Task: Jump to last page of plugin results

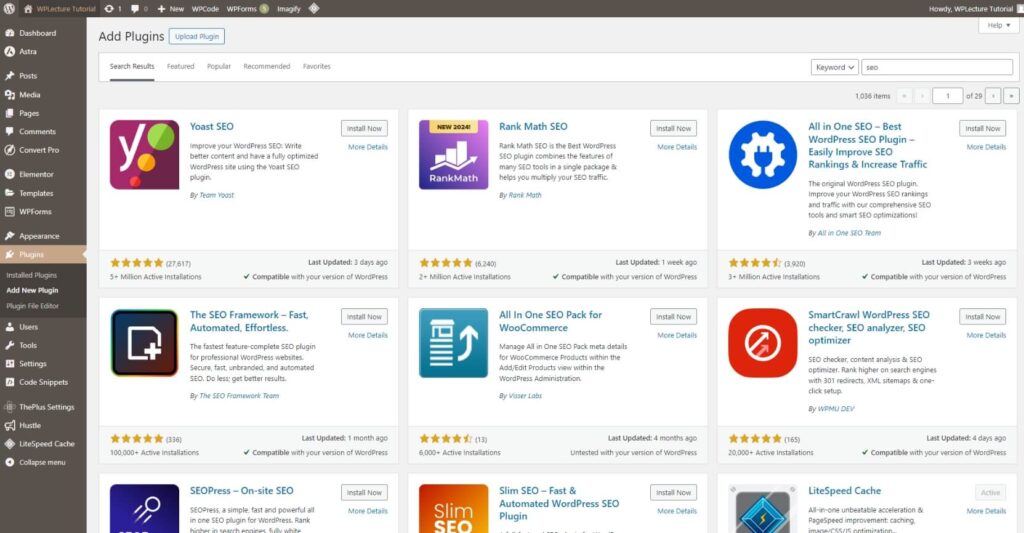Action: [x=1011, y=96]
